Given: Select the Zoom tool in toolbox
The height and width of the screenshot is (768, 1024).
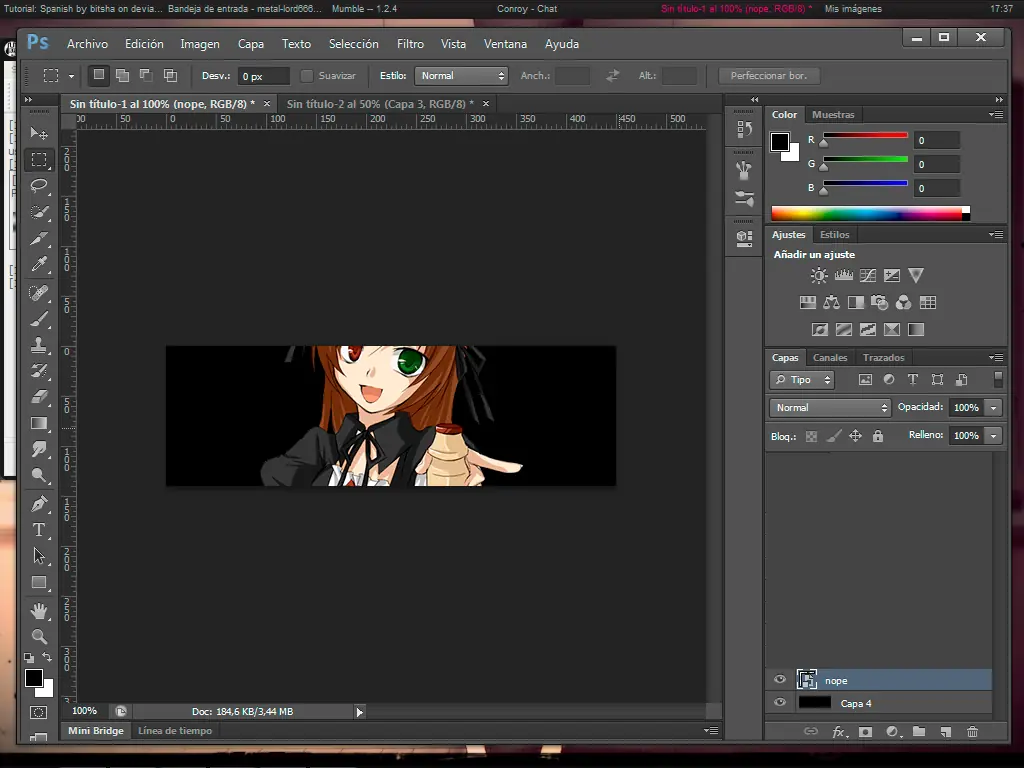Looking at the screenshot, I should pyautogui.click(x=39, y=636).
